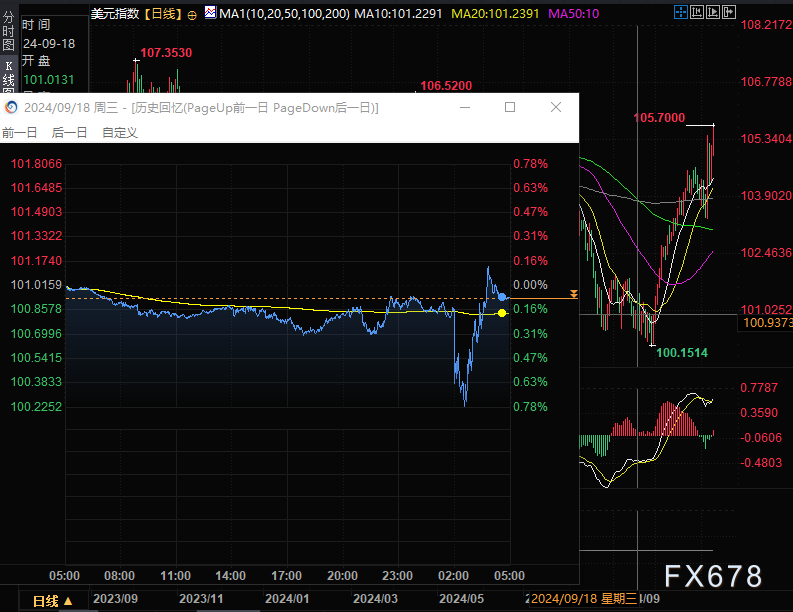
Task: Click the app logo icon in popup title bar
Action: [x=11, y=107]
